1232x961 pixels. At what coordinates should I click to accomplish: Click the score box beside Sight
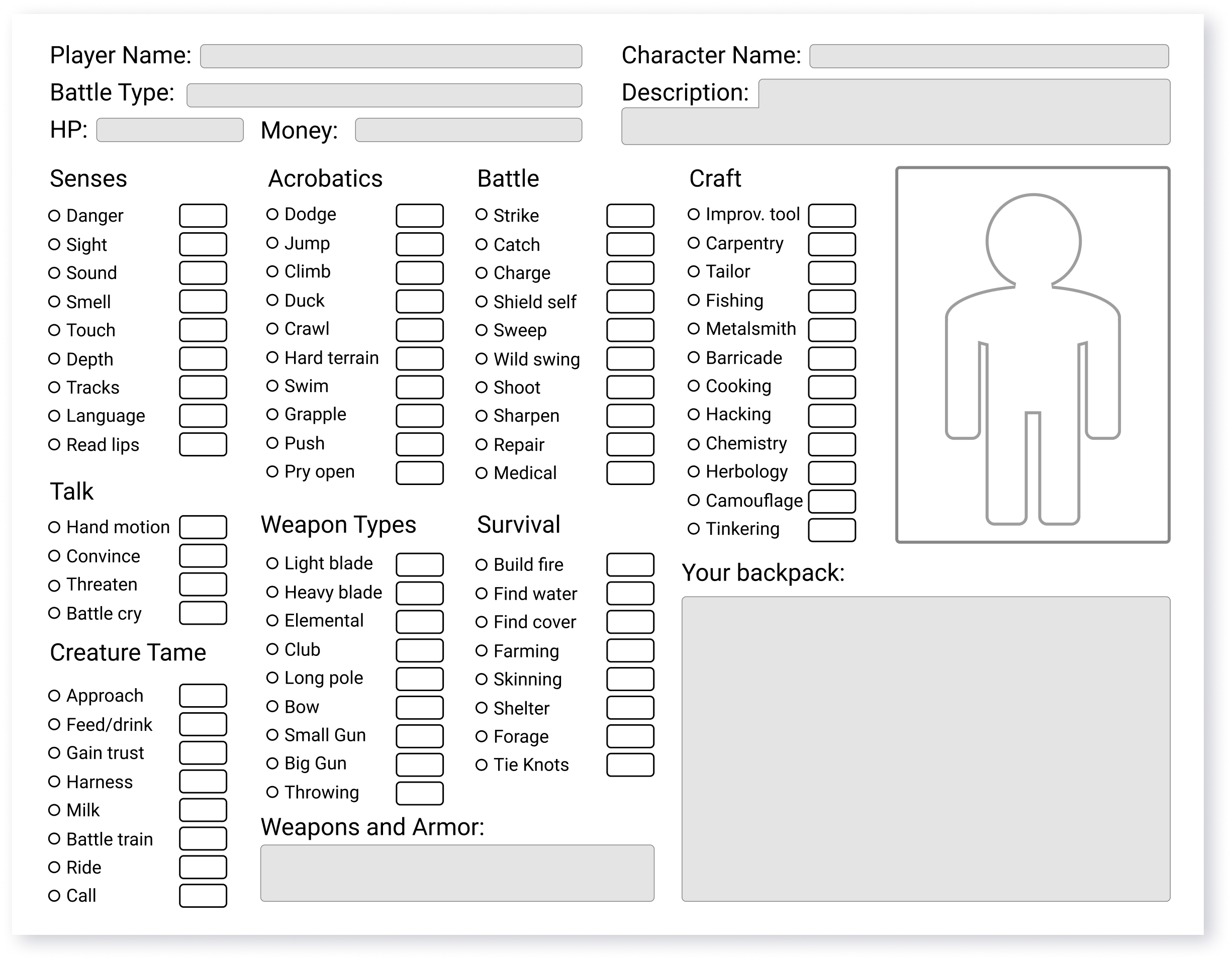pyautogui.click(x=203, y=245)
